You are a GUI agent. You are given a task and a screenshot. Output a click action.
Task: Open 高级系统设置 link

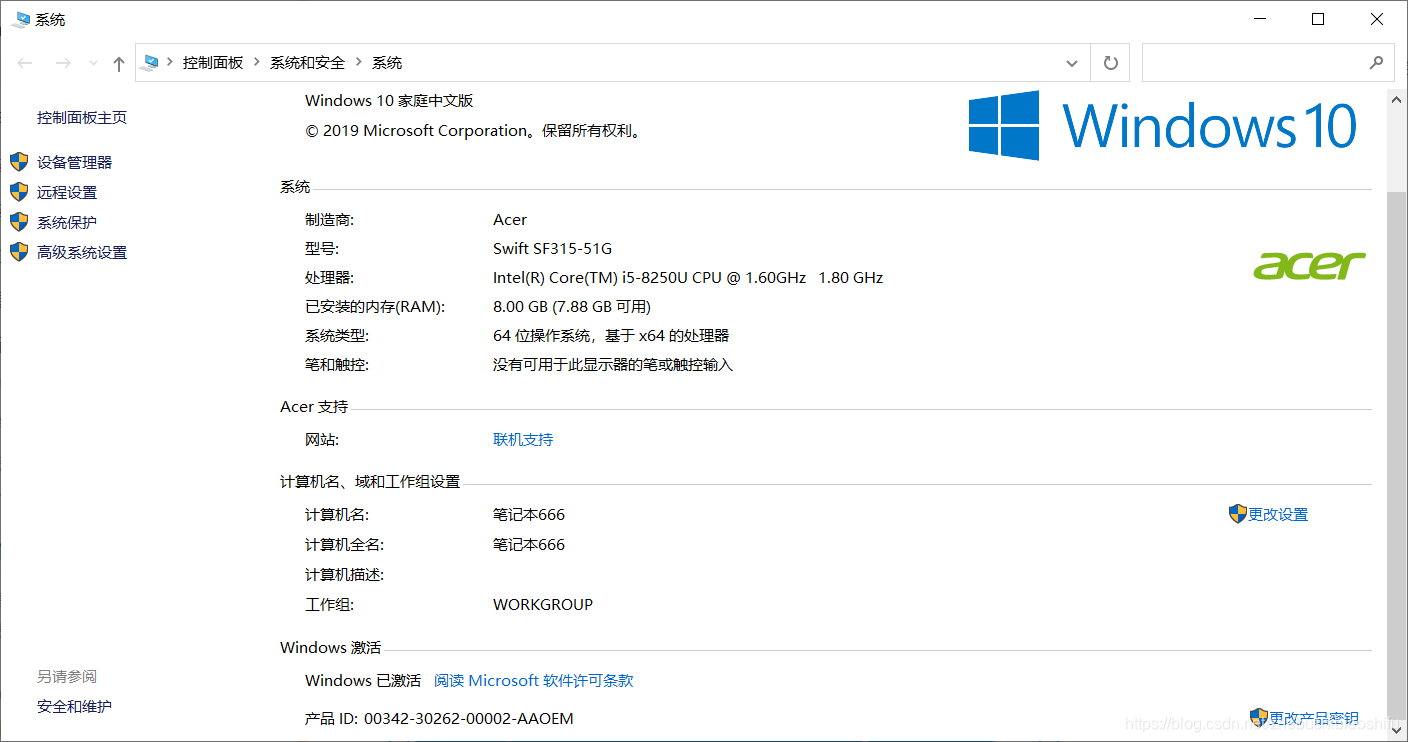[x=82, y=252]
